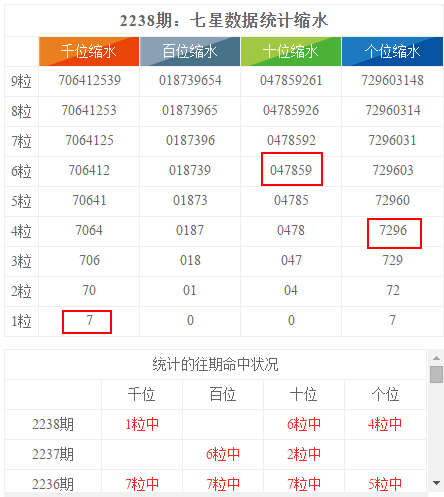Click the 047 cell

tap(291, 260)
